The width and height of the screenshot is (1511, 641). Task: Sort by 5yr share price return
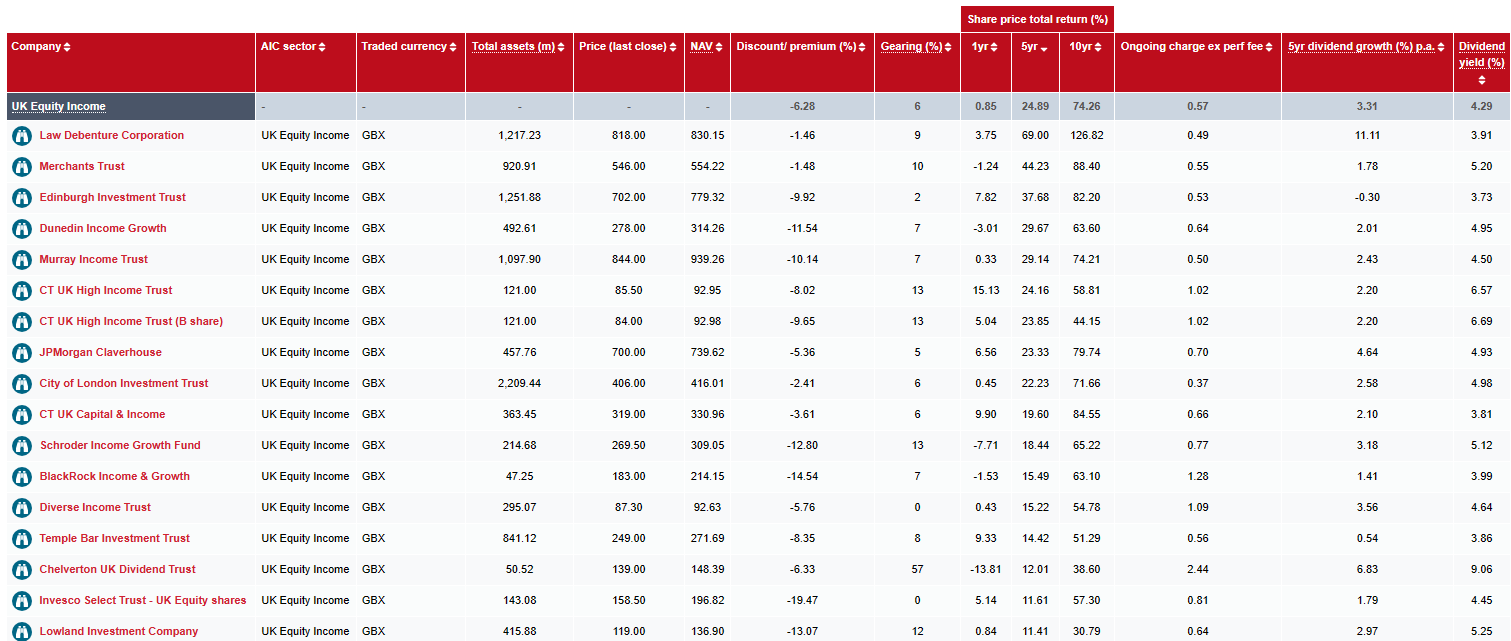[1035, 47]
